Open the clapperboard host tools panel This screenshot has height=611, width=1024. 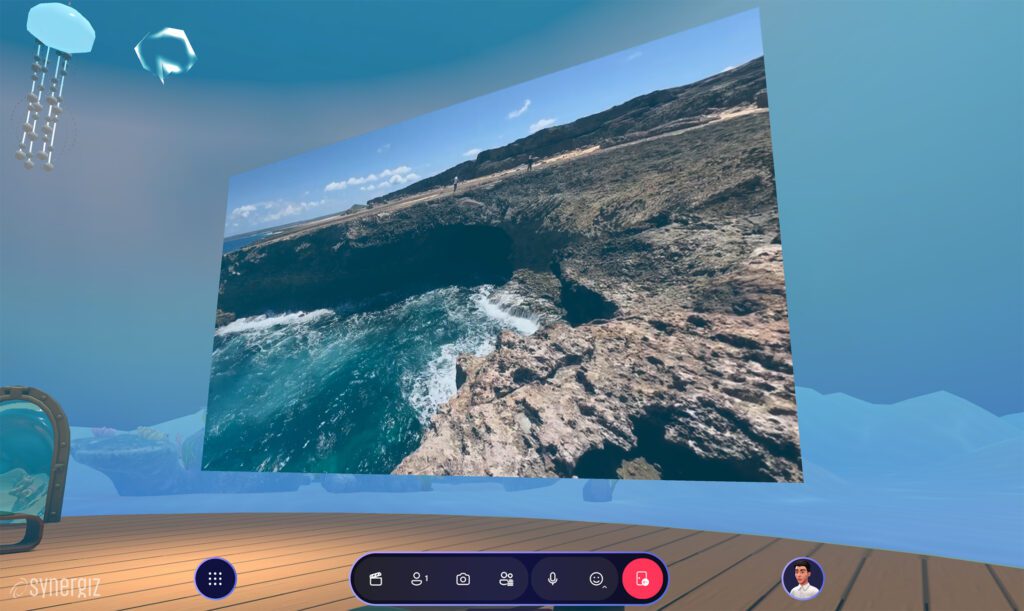[376, 579]
